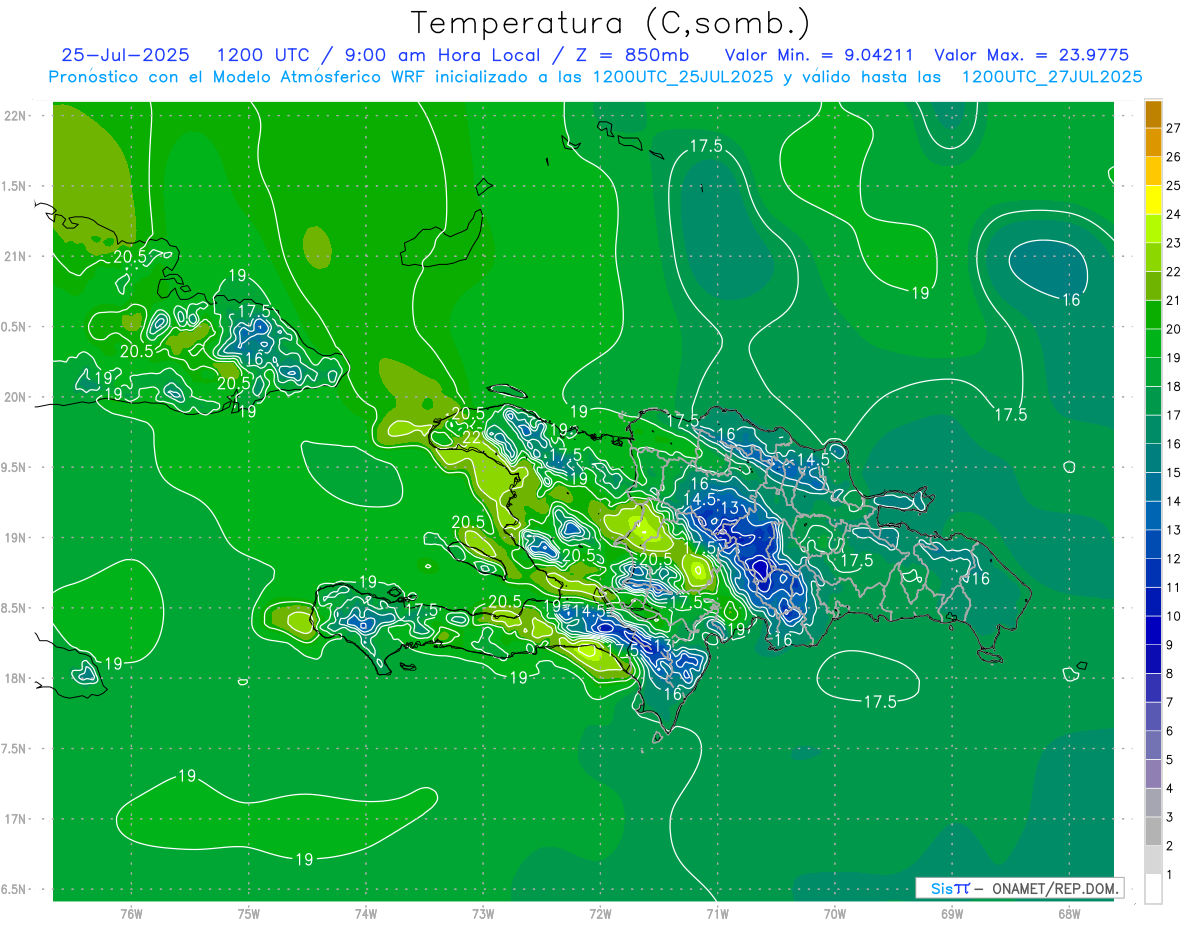Screen dimensions: 1200x927
Task: Select "Valor Max. = 23.9775" value
Action: click(x=1031, y=55)
